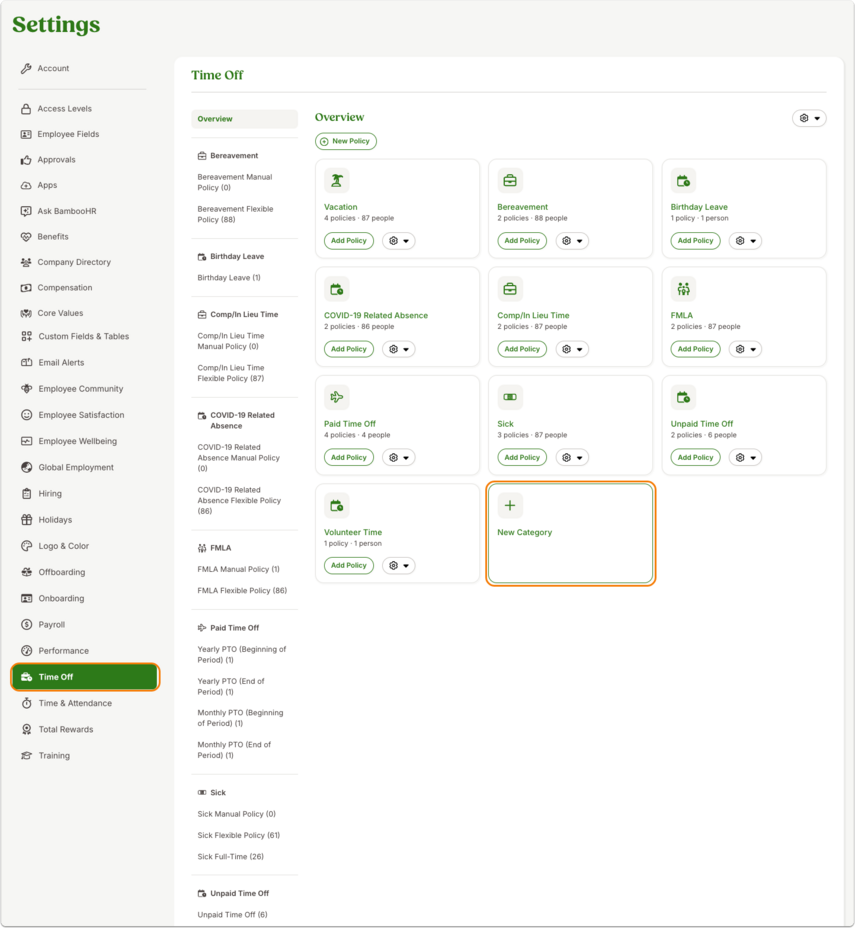
Task: Open Unpaid Time Off (6) policy link
Action: (x=233, y=915)
